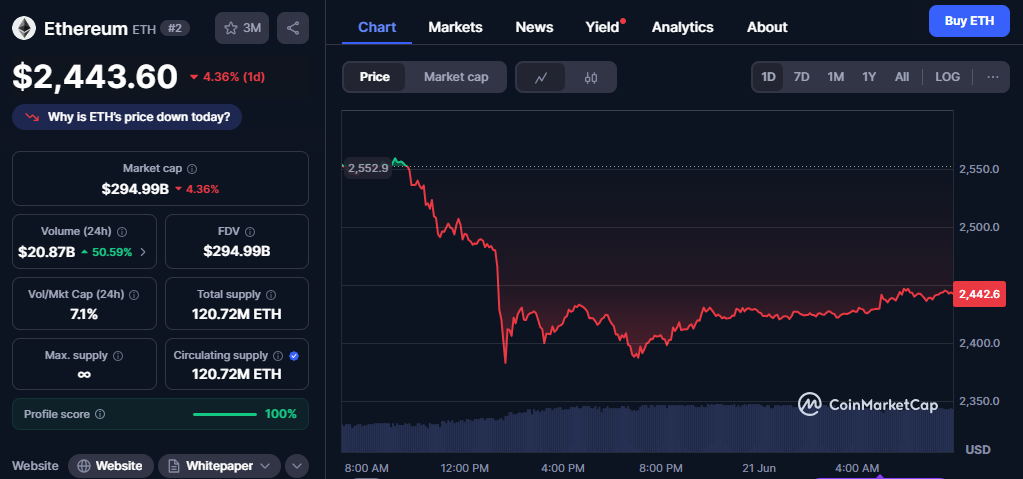Click the 50.59% volume change text
Screen dimensions: 1023x479
112,252
